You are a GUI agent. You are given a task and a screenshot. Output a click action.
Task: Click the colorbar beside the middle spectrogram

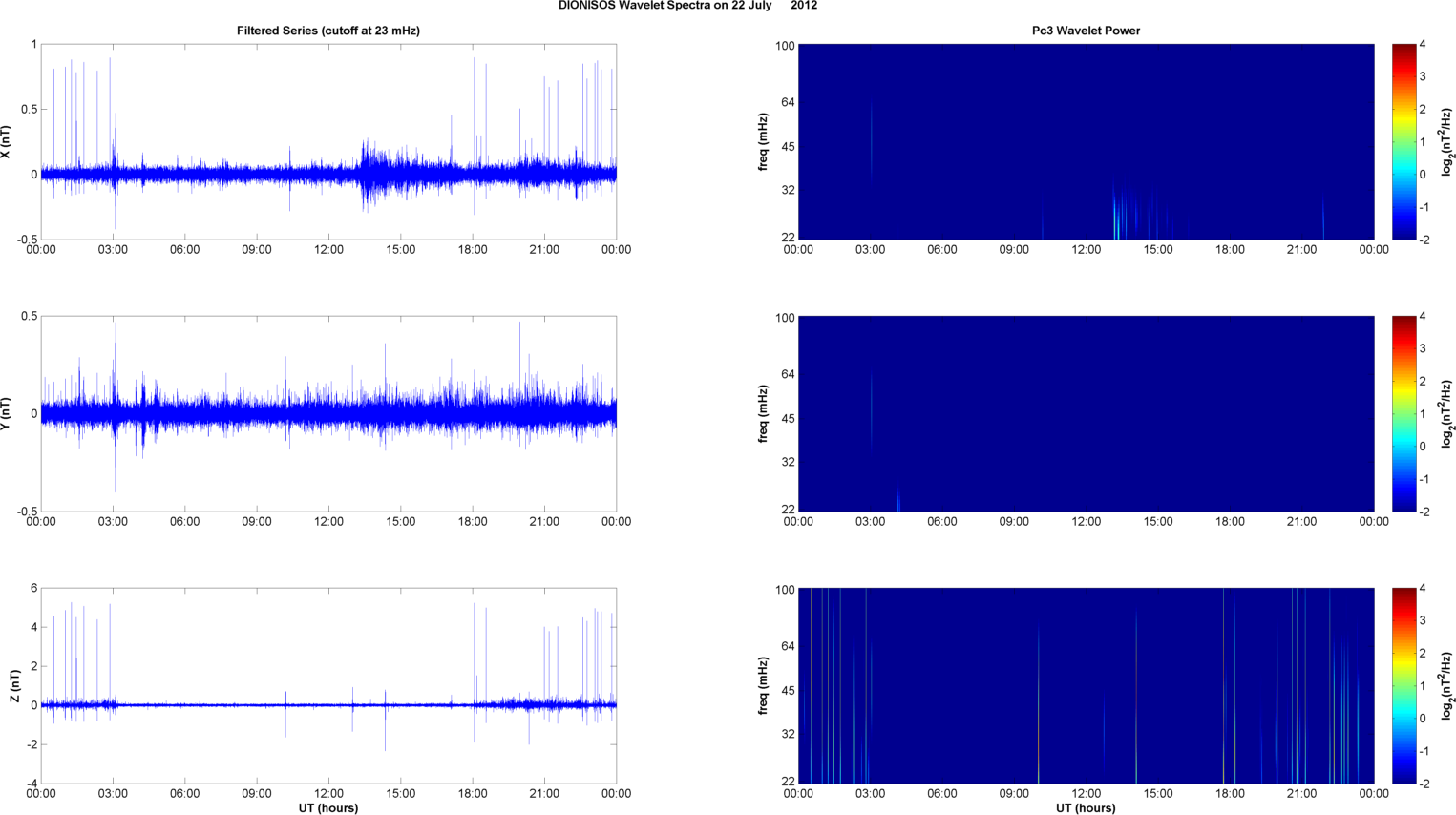tap(1403, 413)
